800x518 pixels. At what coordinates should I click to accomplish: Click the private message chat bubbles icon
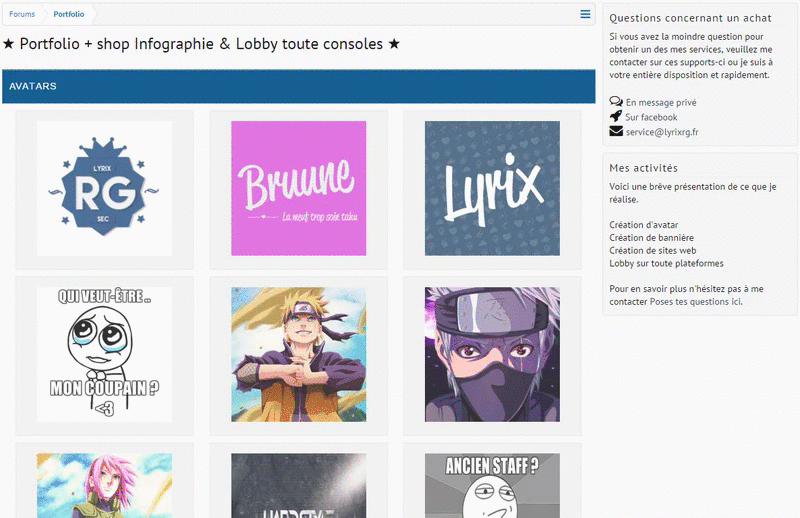(x=616, y=102)
